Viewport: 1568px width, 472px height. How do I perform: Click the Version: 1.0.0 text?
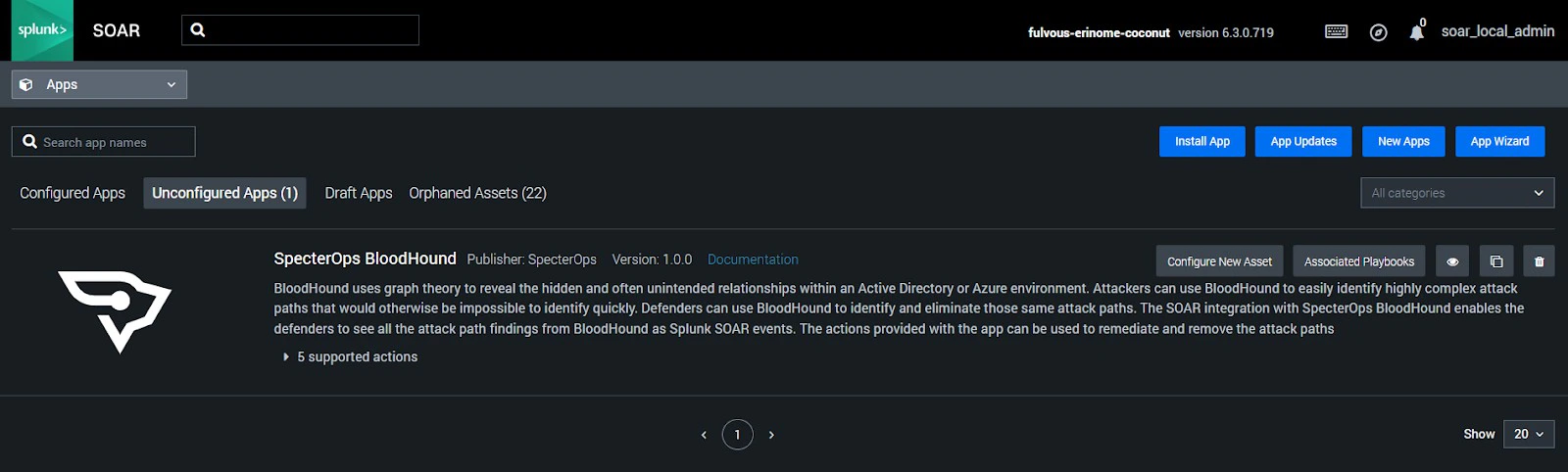point(652,260)
